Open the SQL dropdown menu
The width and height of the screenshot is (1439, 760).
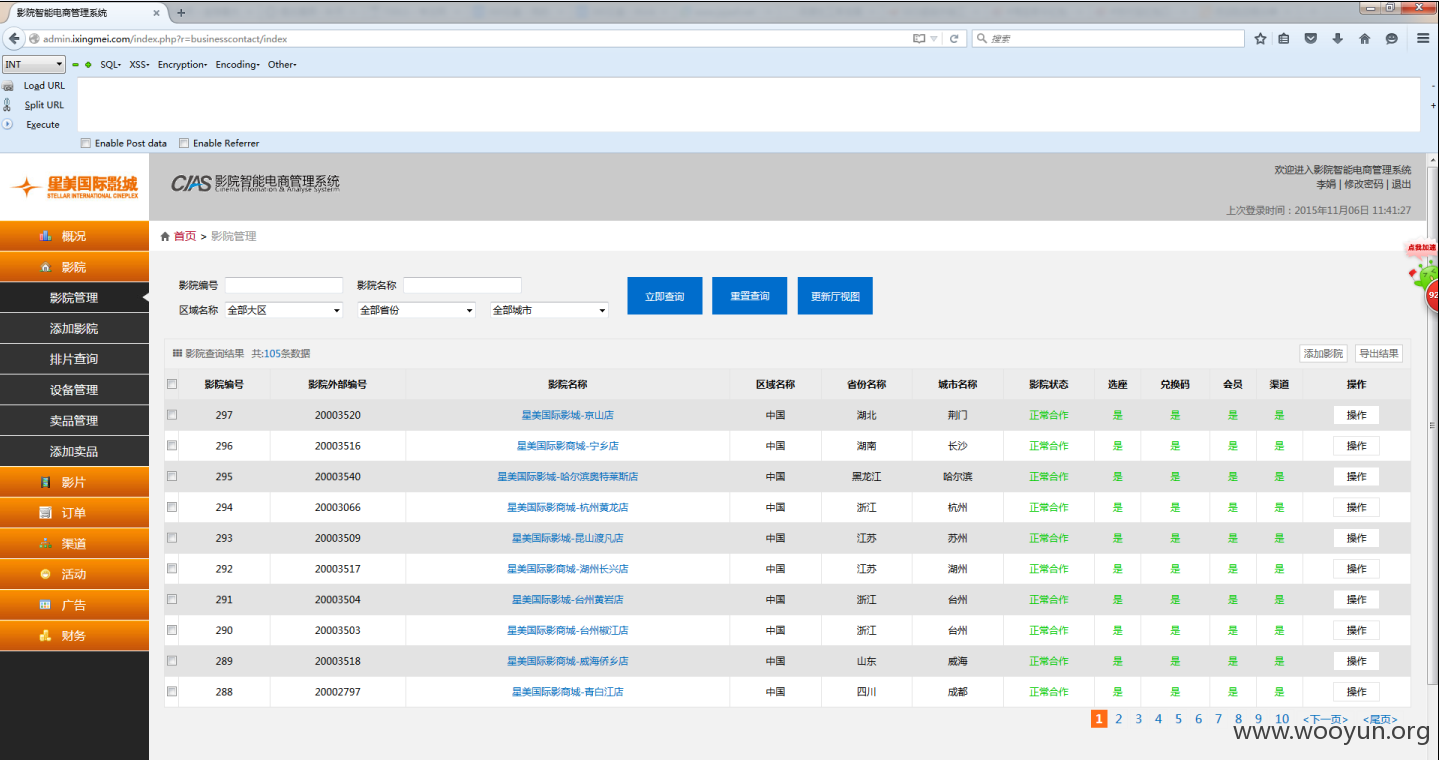tap(110, 65)
